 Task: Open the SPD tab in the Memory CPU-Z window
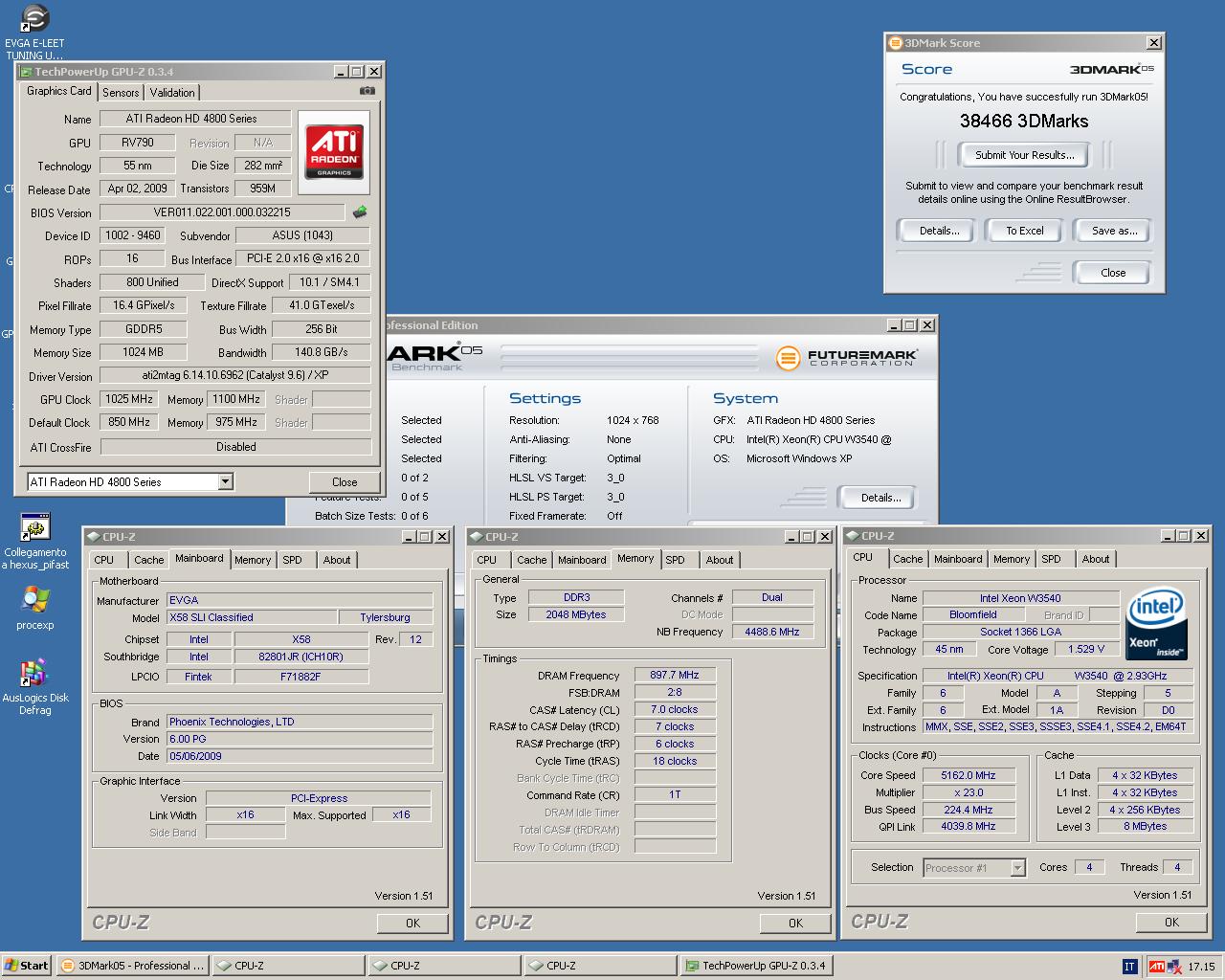[675, 560]
